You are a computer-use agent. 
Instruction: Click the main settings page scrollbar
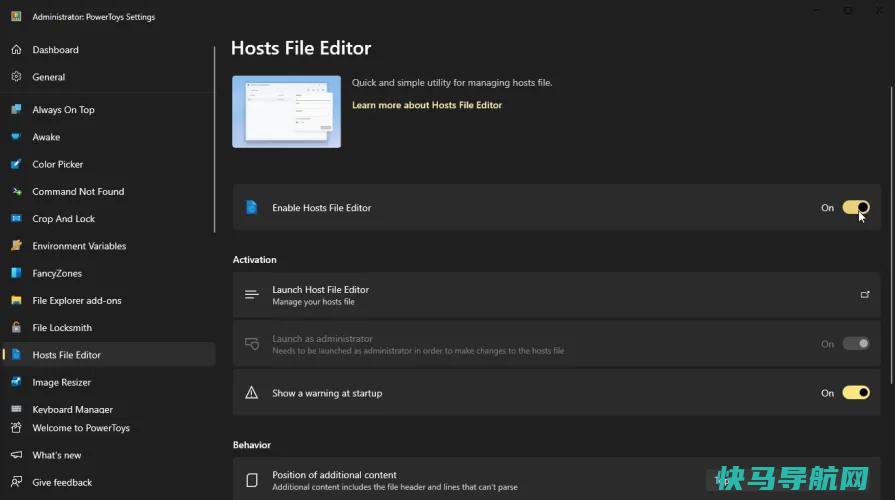[891, 235]
